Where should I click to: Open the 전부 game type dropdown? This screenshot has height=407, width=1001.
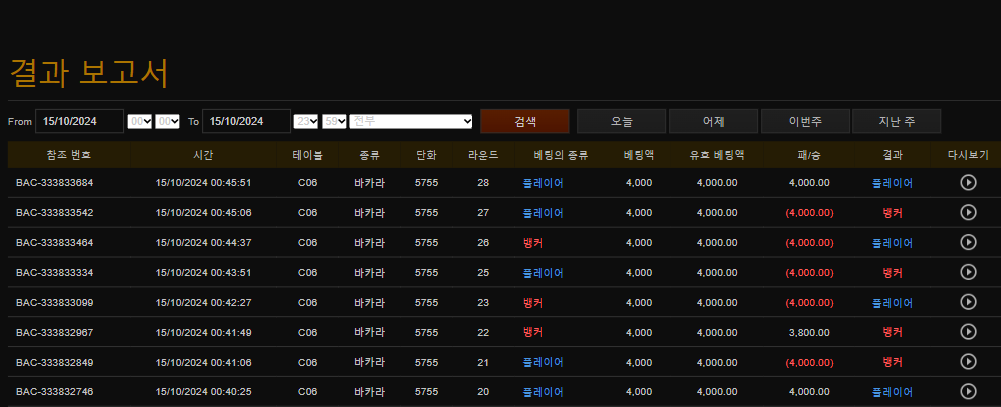pyautogui.click(x=411, y=121)
